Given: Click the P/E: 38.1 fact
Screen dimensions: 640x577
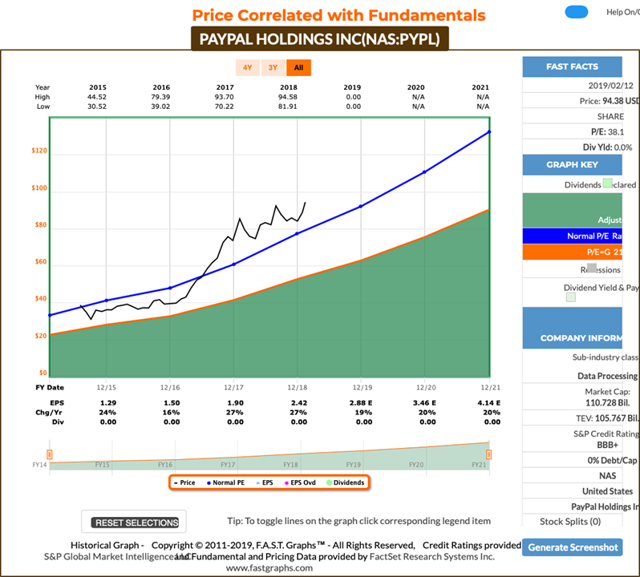Looking at the screenshot, I should pos(607,132).
